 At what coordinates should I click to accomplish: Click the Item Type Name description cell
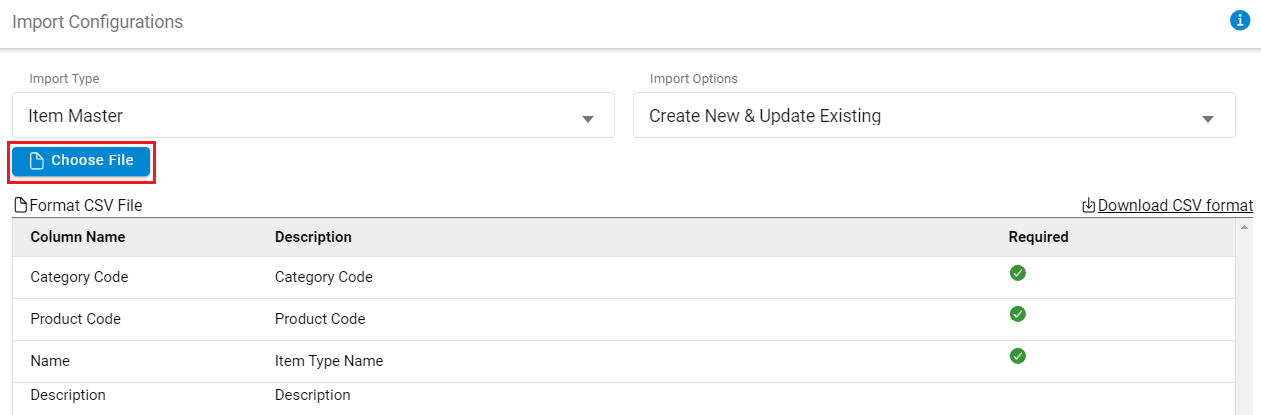[329, 361]
